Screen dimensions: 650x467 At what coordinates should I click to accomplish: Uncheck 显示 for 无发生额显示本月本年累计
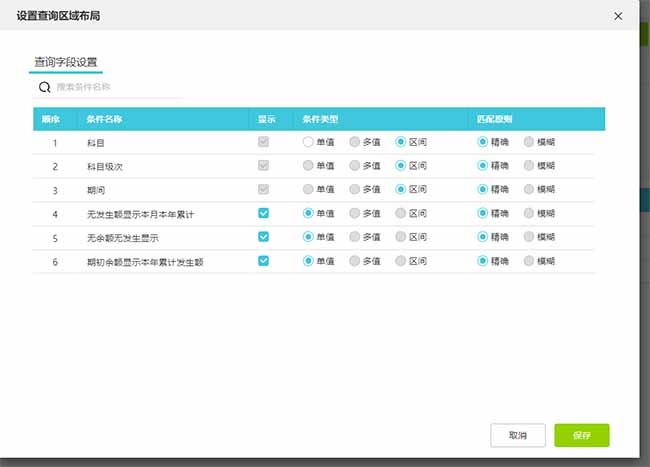pos(263,213)
